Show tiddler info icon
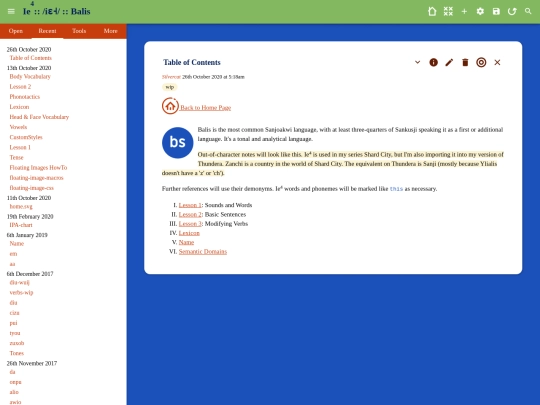Screen dimensions: 540x405 (x=433, y=62)
